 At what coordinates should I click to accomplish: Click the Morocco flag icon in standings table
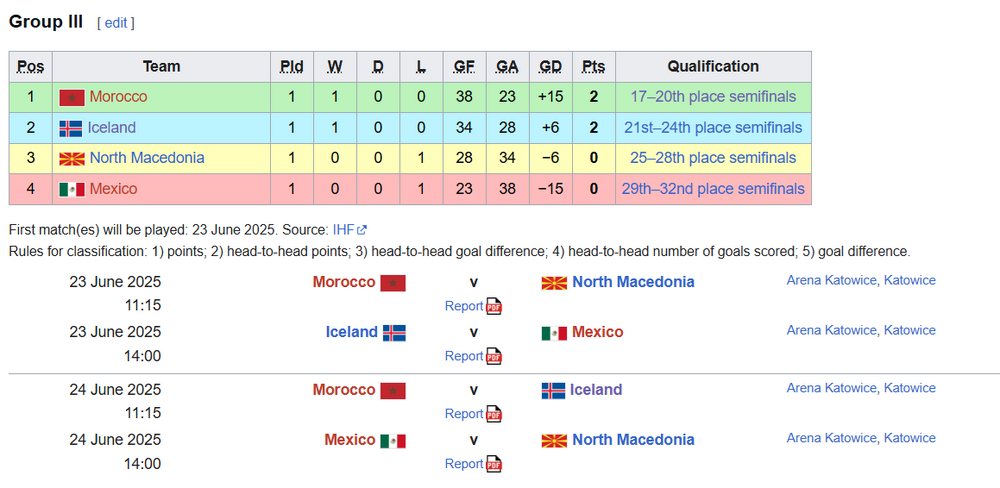[x=71, y=97]
